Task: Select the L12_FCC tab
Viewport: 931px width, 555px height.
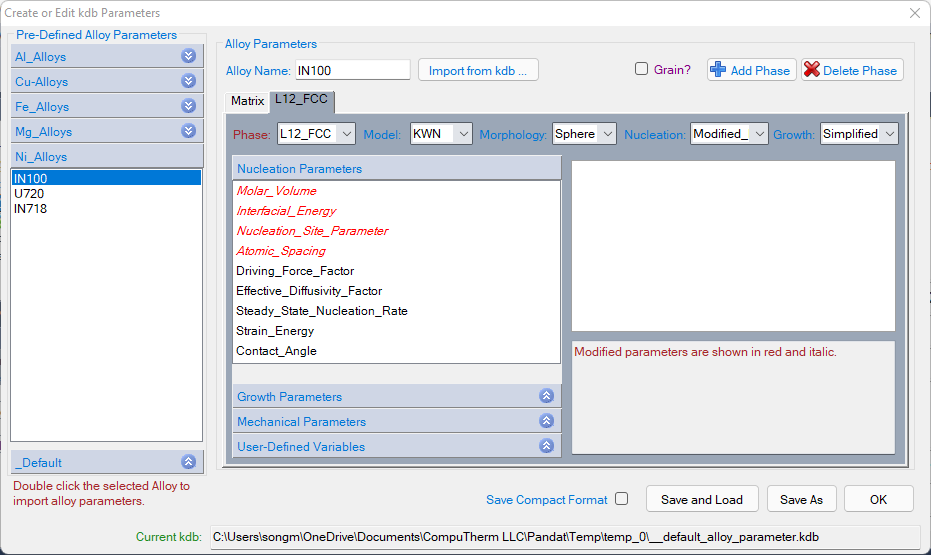Action: pos(302,101)
